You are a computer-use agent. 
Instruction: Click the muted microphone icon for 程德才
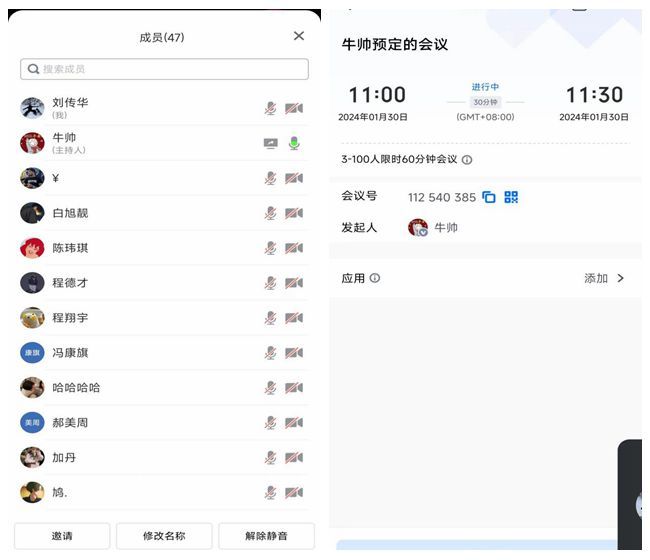click(271, 283)
